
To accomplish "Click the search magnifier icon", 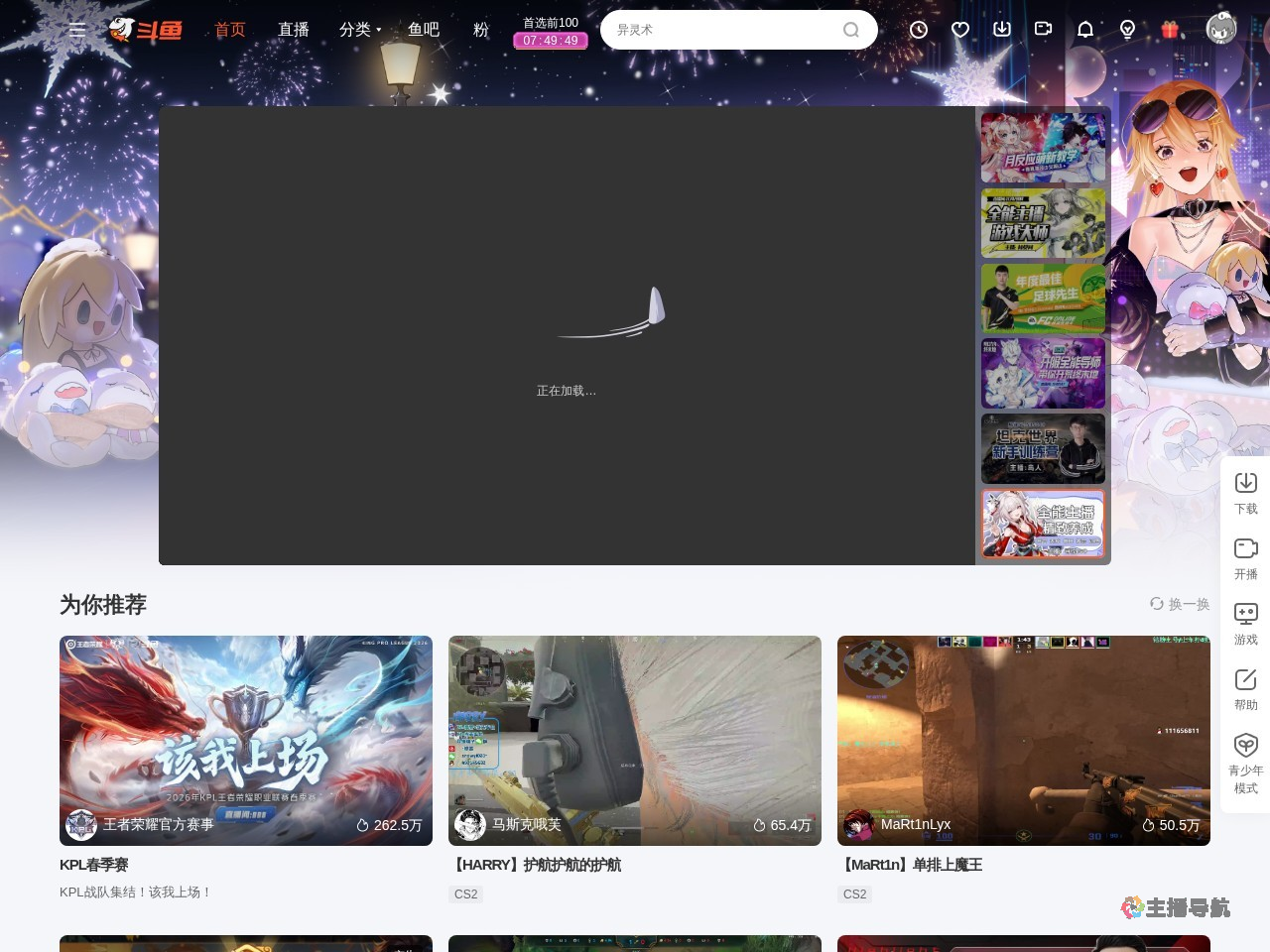I will [x=850, y=30].
